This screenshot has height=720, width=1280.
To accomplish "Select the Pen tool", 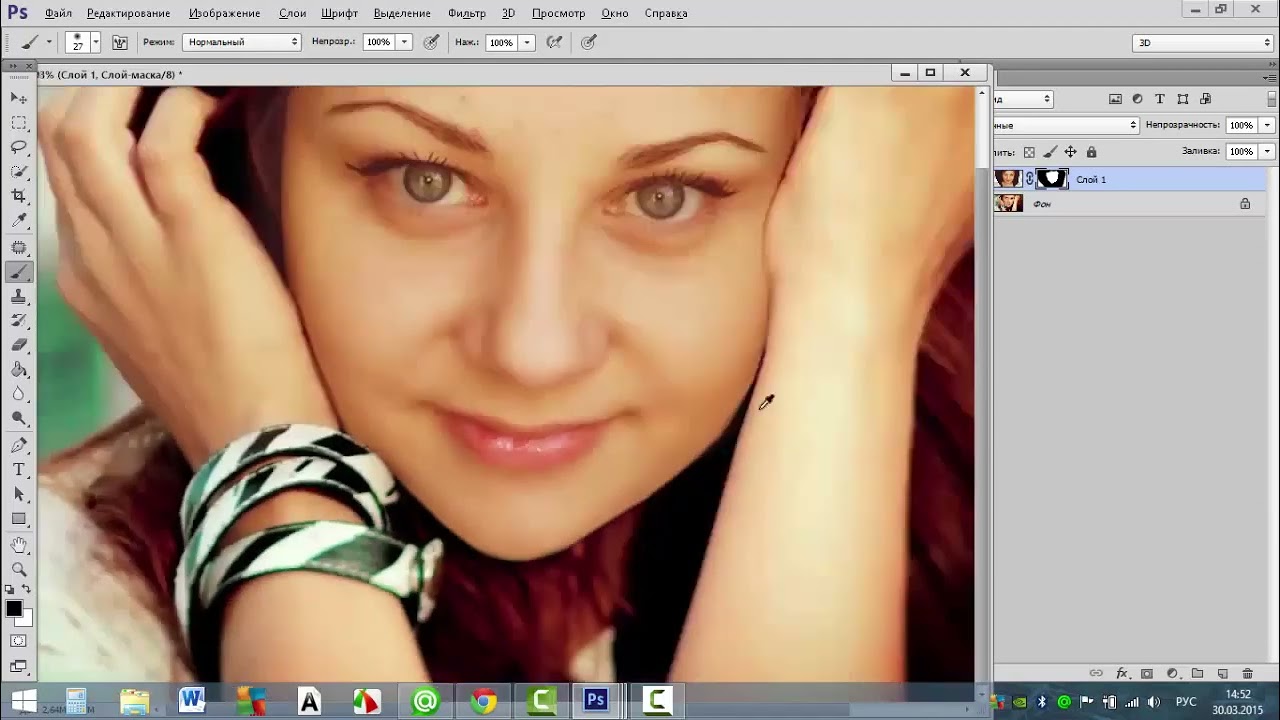I will click(x=19, y=445).
